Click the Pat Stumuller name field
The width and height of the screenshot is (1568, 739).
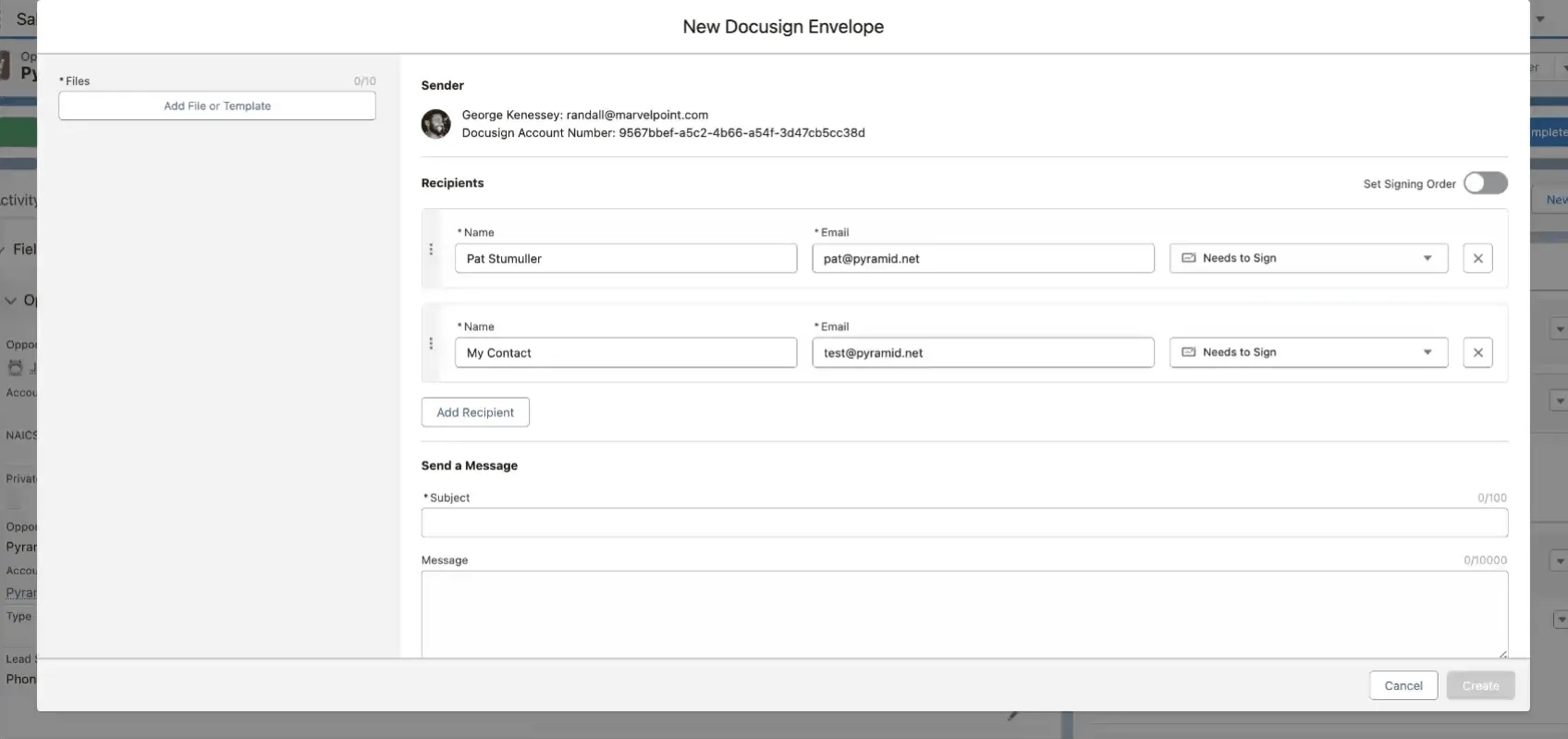(626, 258)
